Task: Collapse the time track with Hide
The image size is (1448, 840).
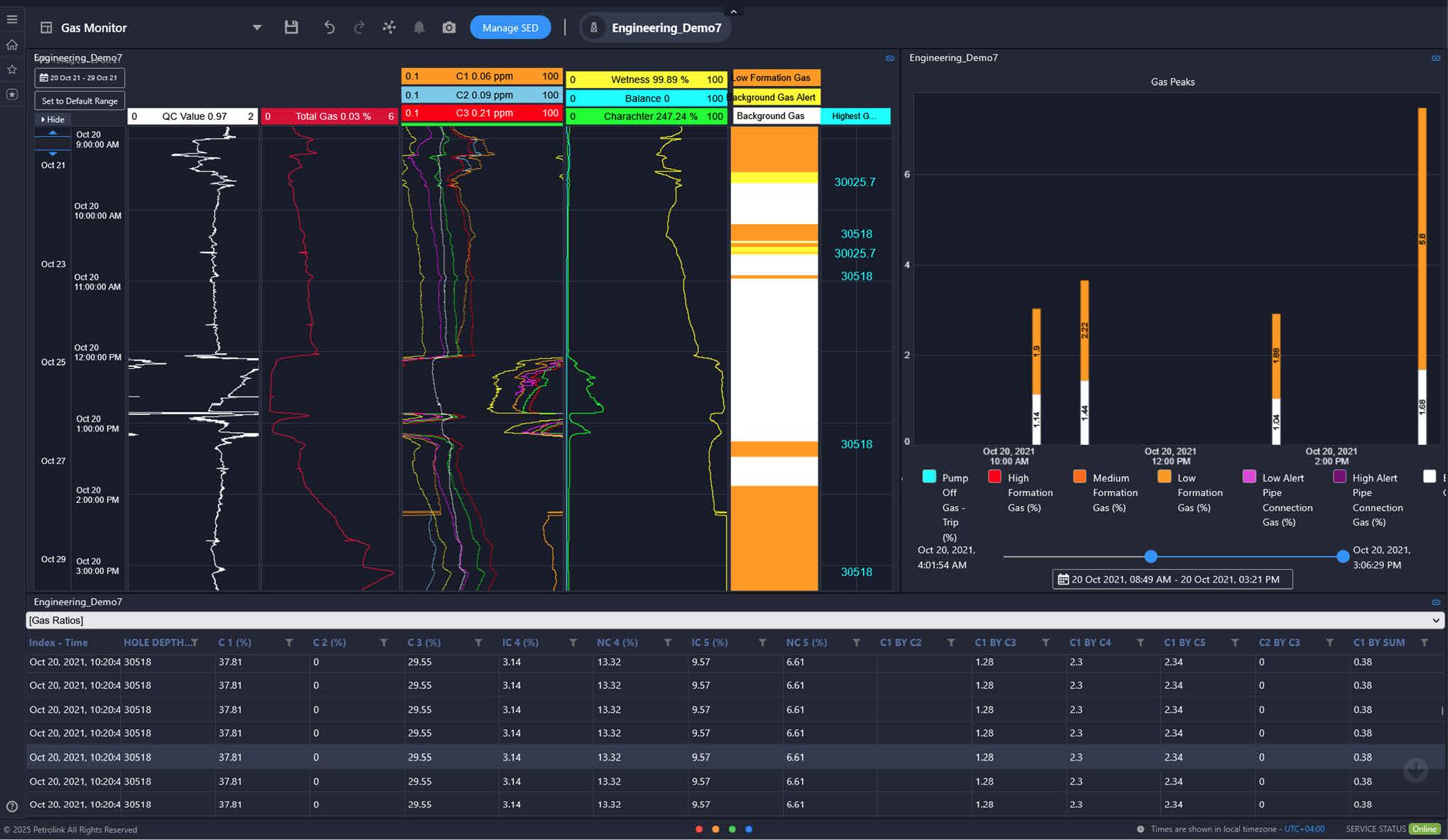Action: [x=53, y=119]
